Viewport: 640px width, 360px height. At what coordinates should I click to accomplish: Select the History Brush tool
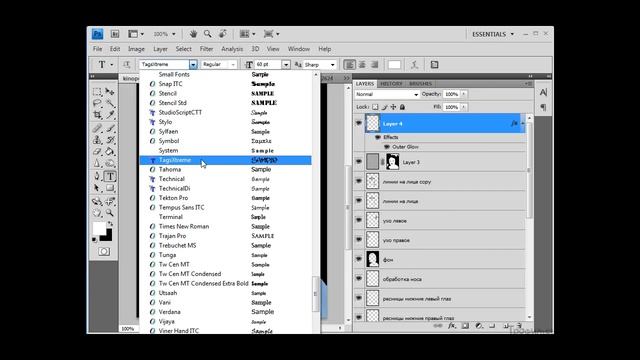tap(110, 140)
